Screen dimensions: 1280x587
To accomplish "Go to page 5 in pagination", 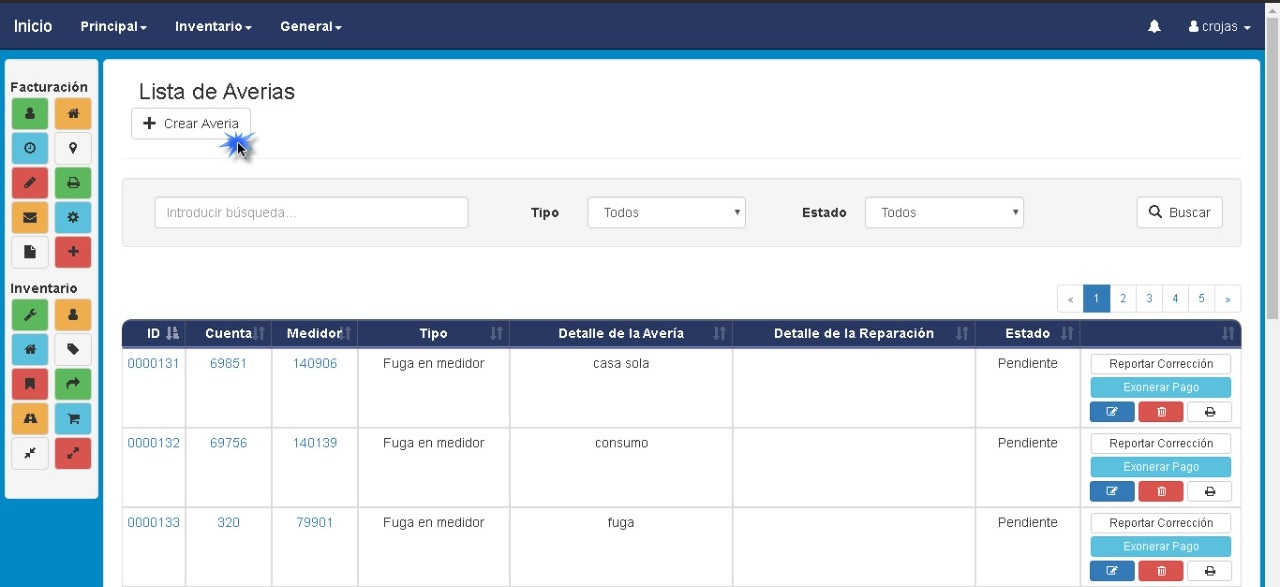I will pyautogui.click(x=1201, y=298).
